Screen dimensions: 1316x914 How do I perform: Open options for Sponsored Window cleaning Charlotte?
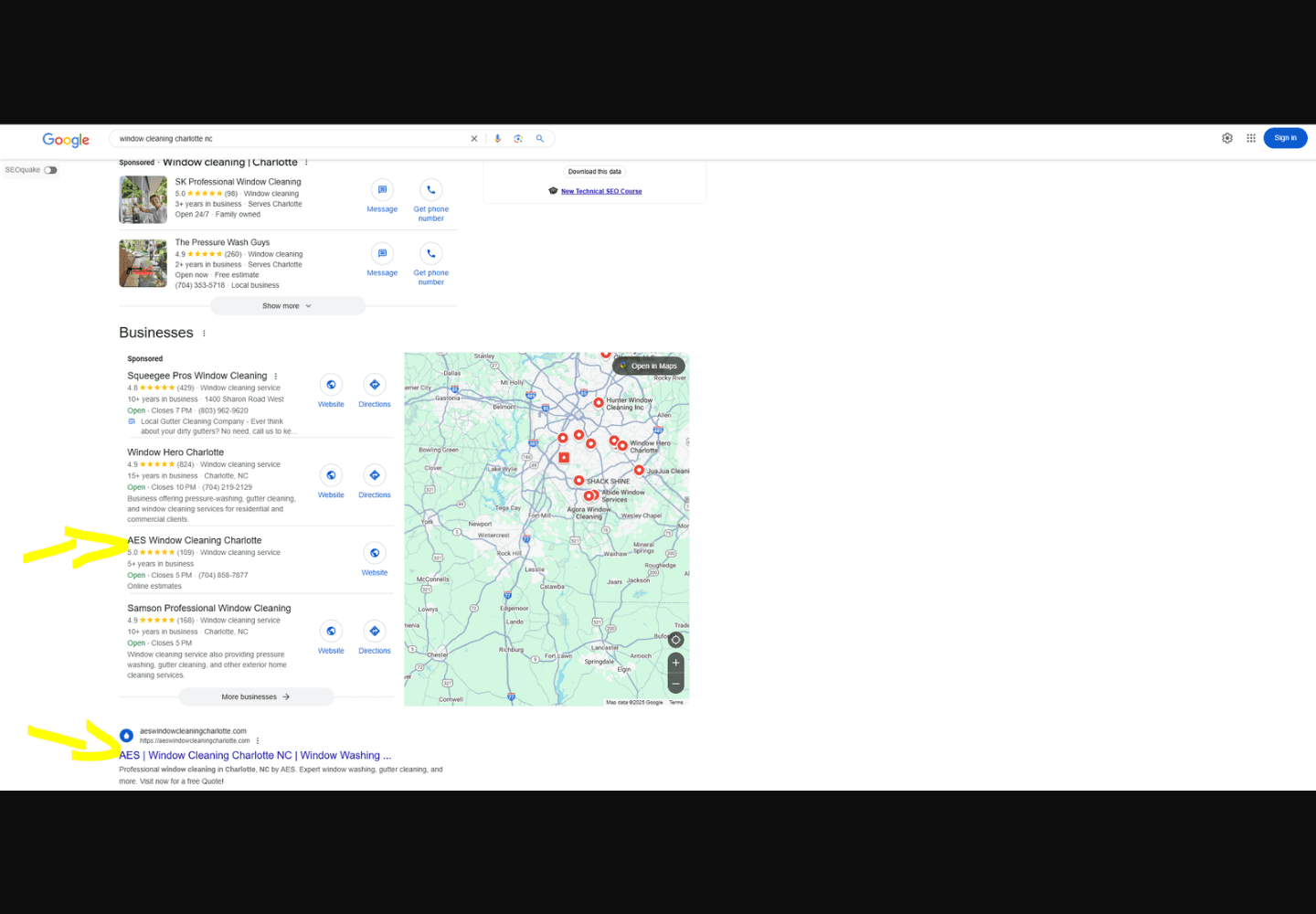[306, 163]
